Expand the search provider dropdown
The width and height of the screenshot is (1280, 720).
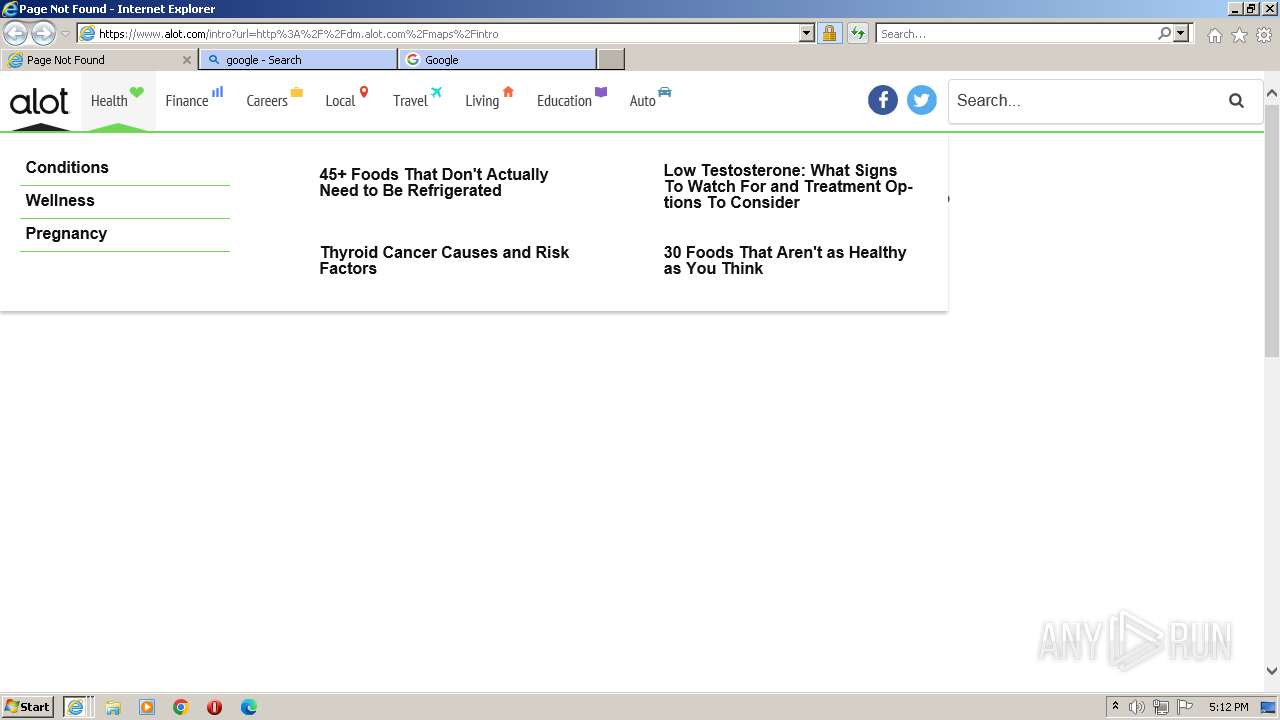pos(1181,33)
